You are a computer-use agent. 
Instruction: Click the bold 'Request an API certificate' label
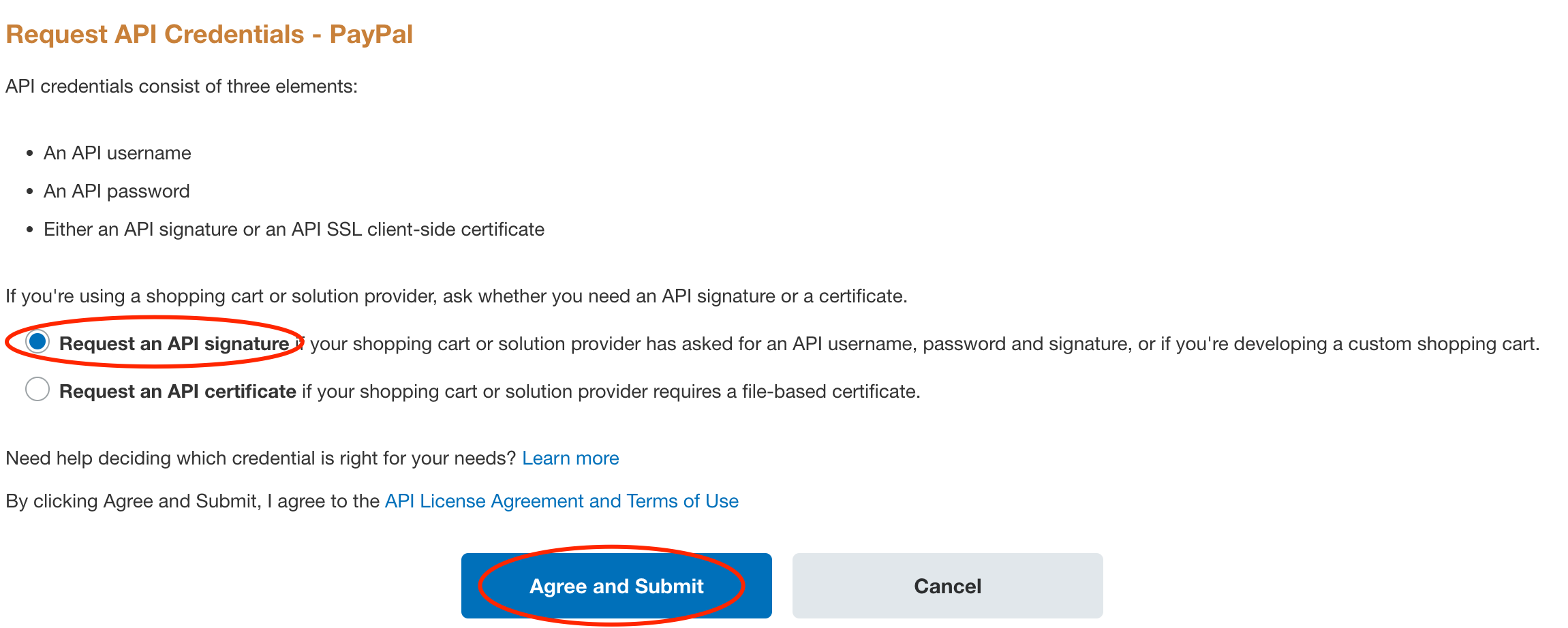[177, 392]
